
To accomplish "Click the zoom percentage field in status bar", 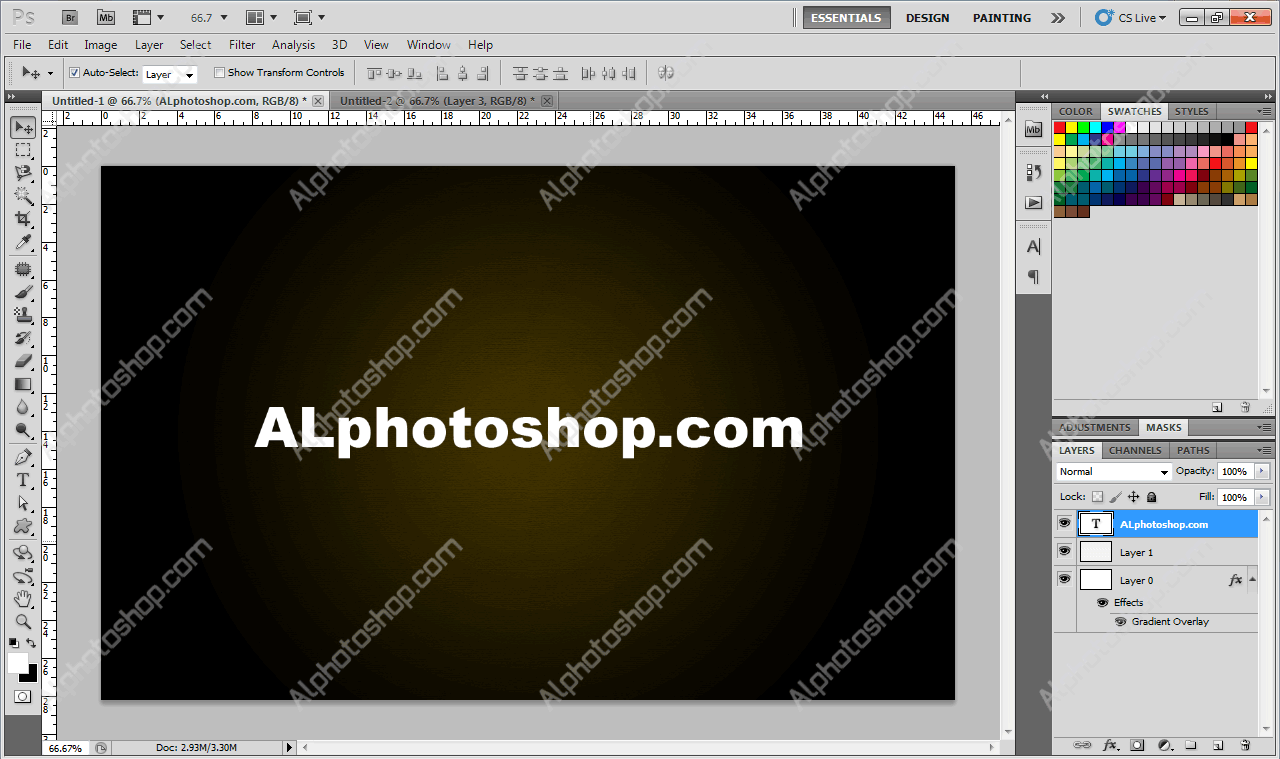I will pos(67,748).
